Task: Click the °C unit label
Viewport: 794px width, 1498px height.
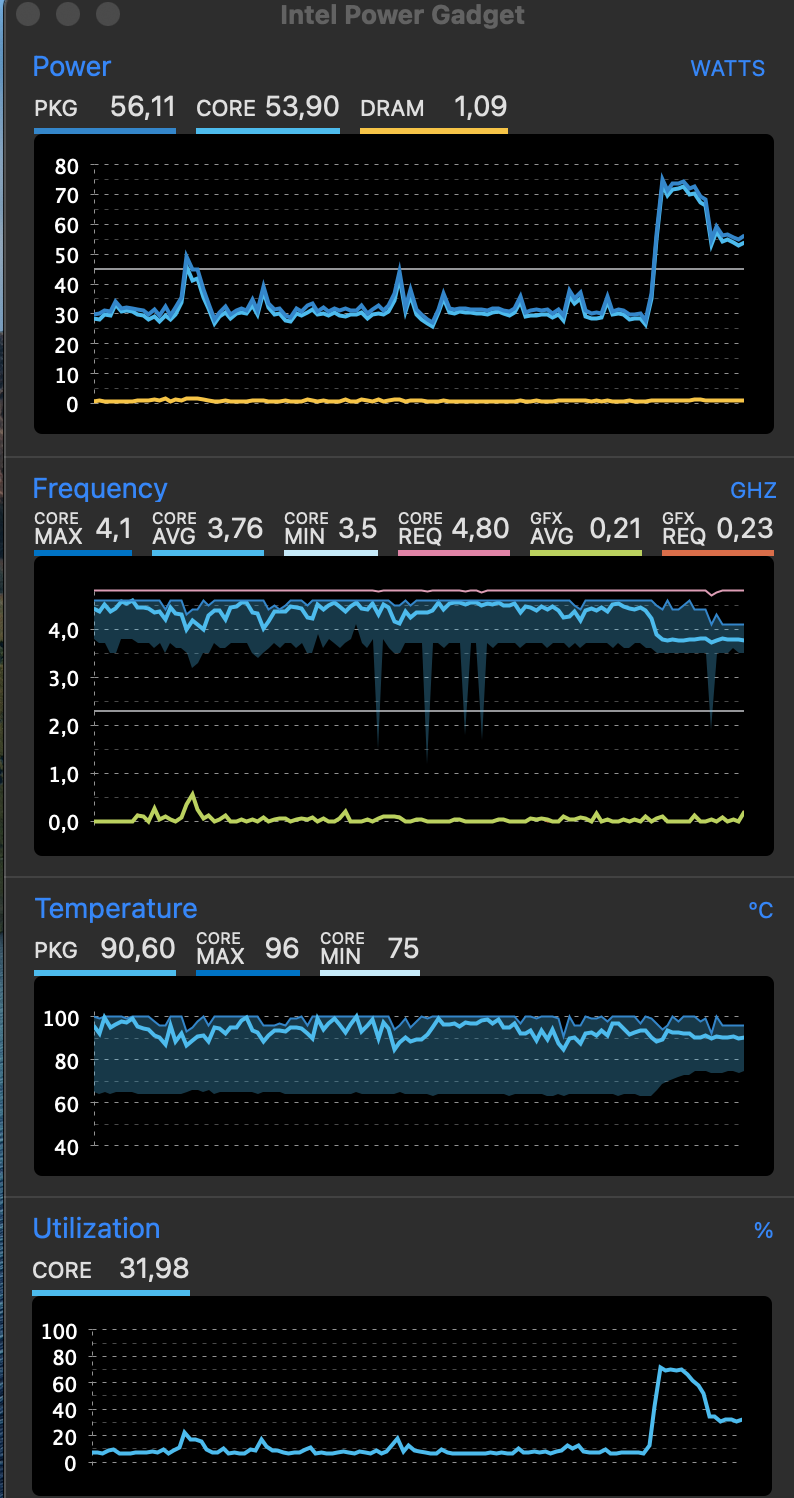Action: [761, 910]
